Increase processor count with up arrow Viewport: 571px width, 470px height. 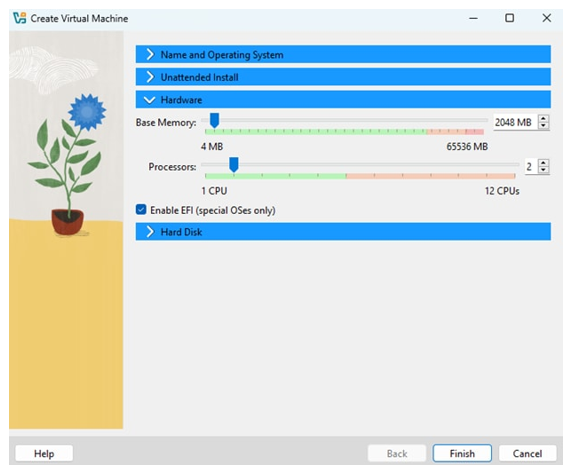(x=543, y=163)
